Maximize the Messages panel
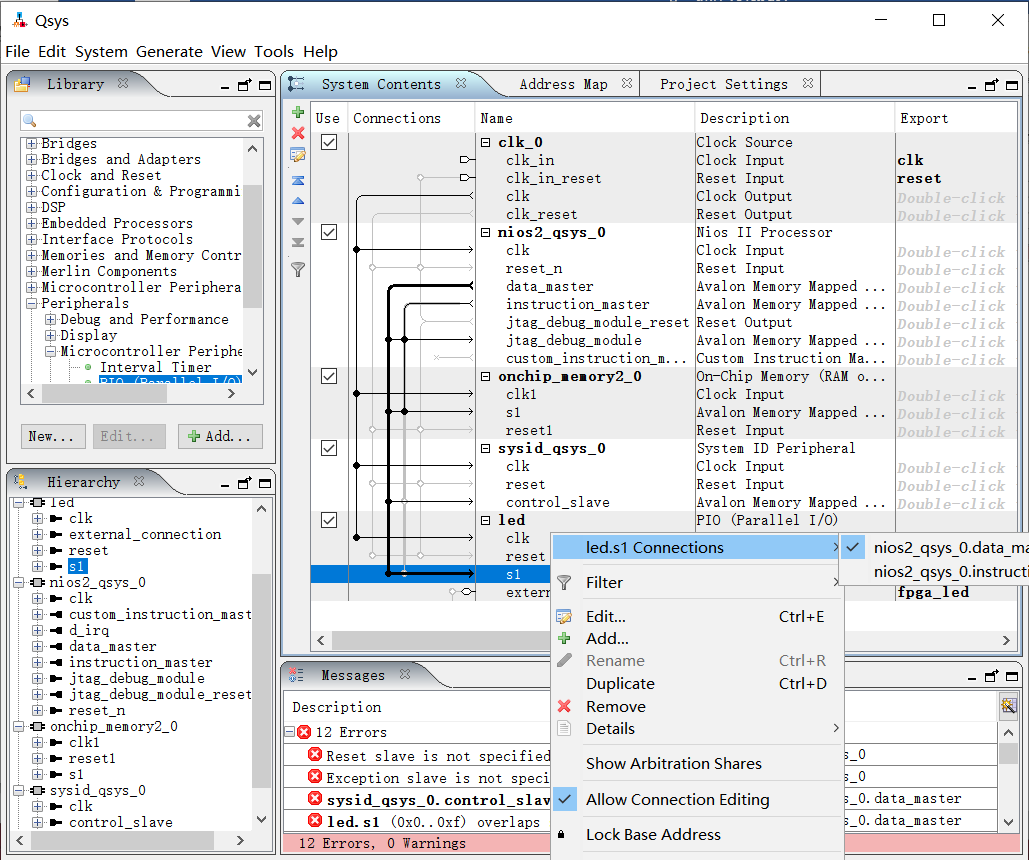 pyautogui.click(x=1012, y=676)
